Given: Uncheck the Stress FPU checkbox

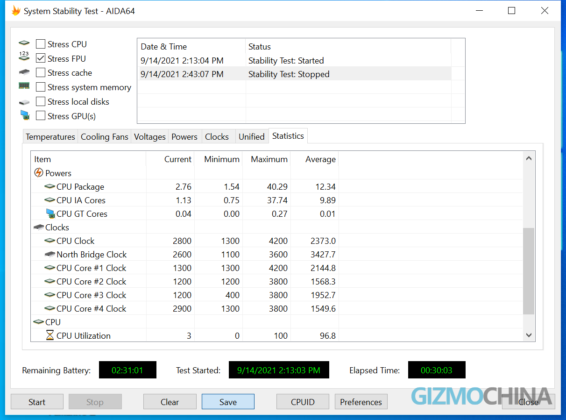Looking at the screenshot, I should pos(41,58).
